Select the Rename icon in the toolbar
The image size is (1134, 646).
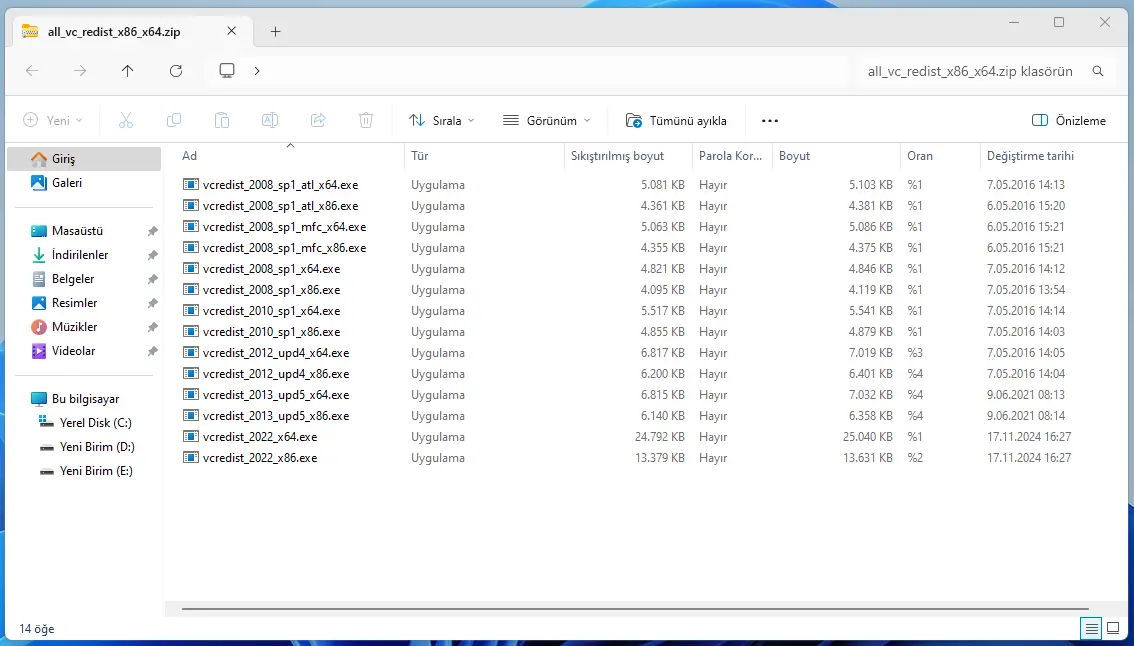coord(269,120)
